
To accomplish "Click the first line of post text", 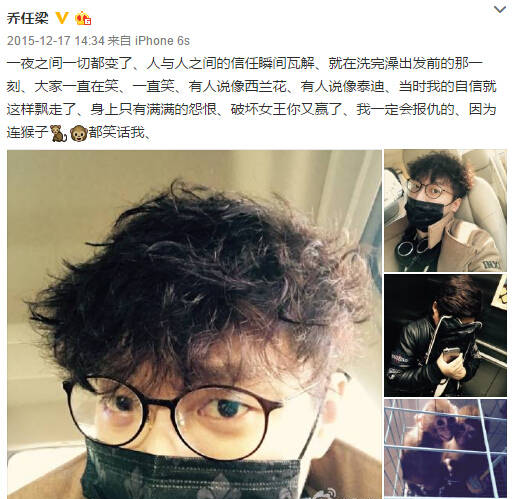I will click(245, 63).
